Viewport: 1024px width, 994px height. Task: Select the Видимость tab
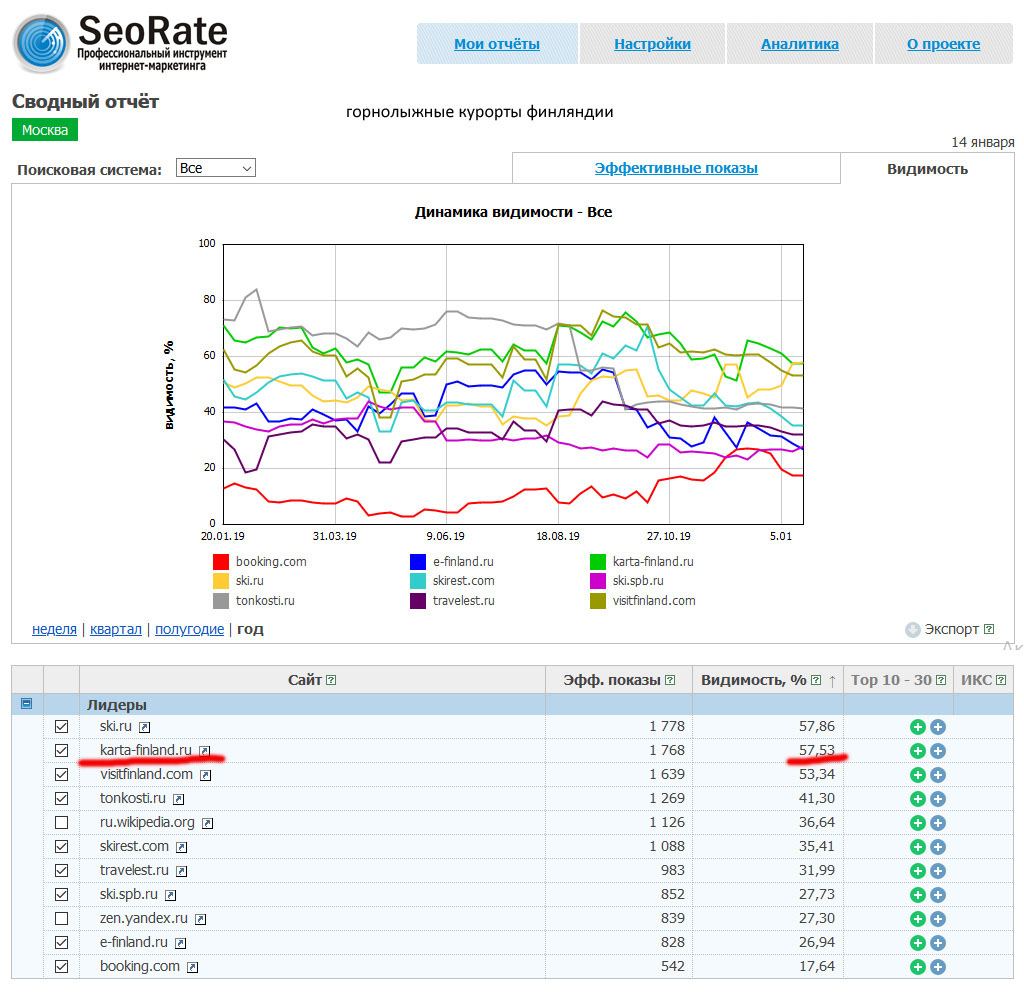point(927,169)
